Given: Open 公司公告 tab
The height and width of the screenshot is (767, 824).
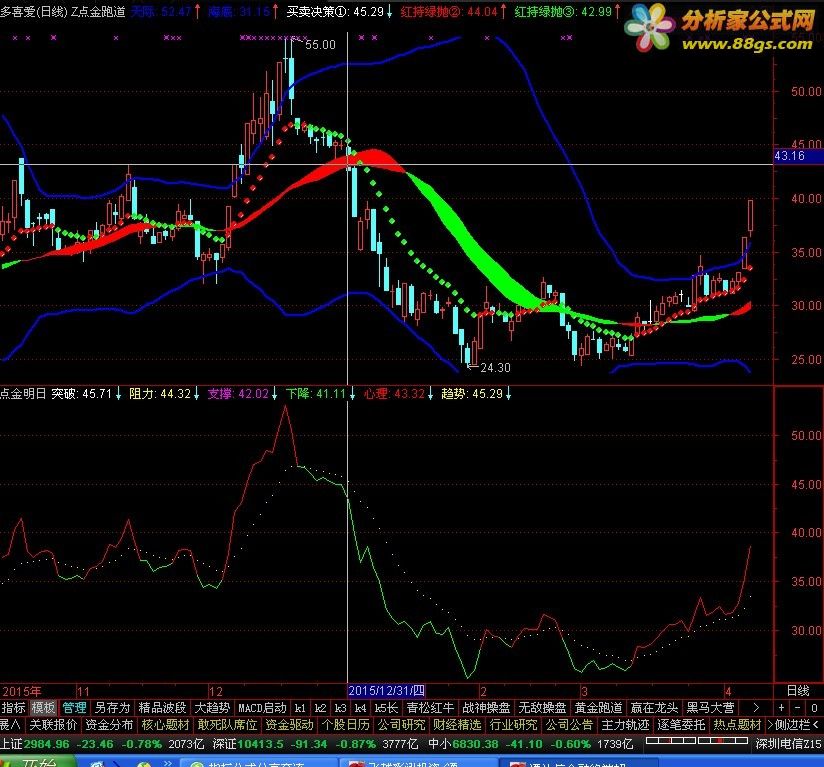Looking at the screenshot, I should coord(569,724).
